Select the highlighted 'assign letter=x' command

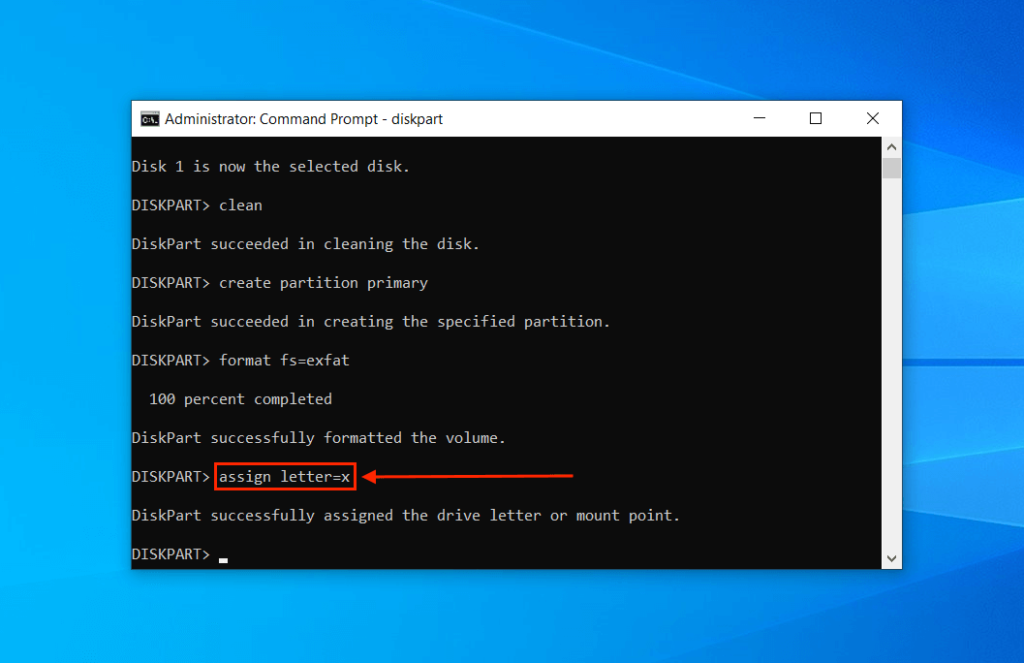[x=284, y=476]
